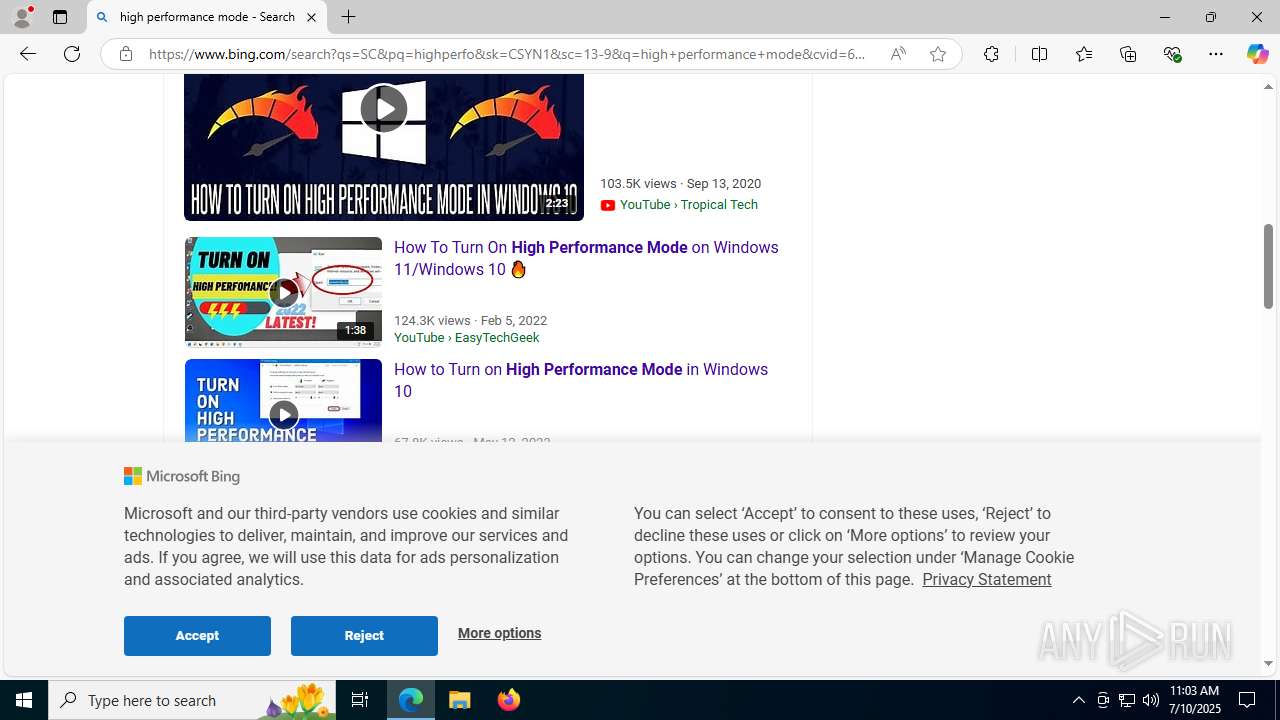The image size is (1280, 720).
Task: Open 'How to Turn on High Performance Mode in Windows 10' link
Action: (x=581, y=380)
